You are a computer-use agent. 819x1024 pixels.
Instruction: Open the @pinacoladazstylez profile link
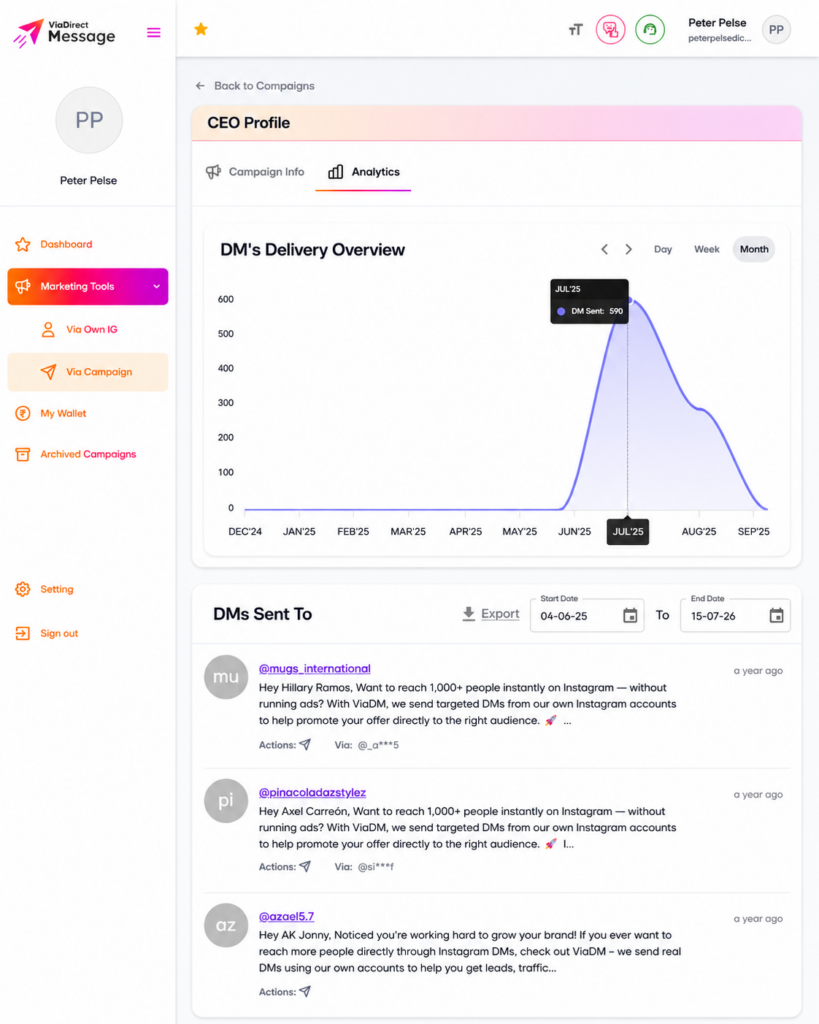(x=312, y=792)
